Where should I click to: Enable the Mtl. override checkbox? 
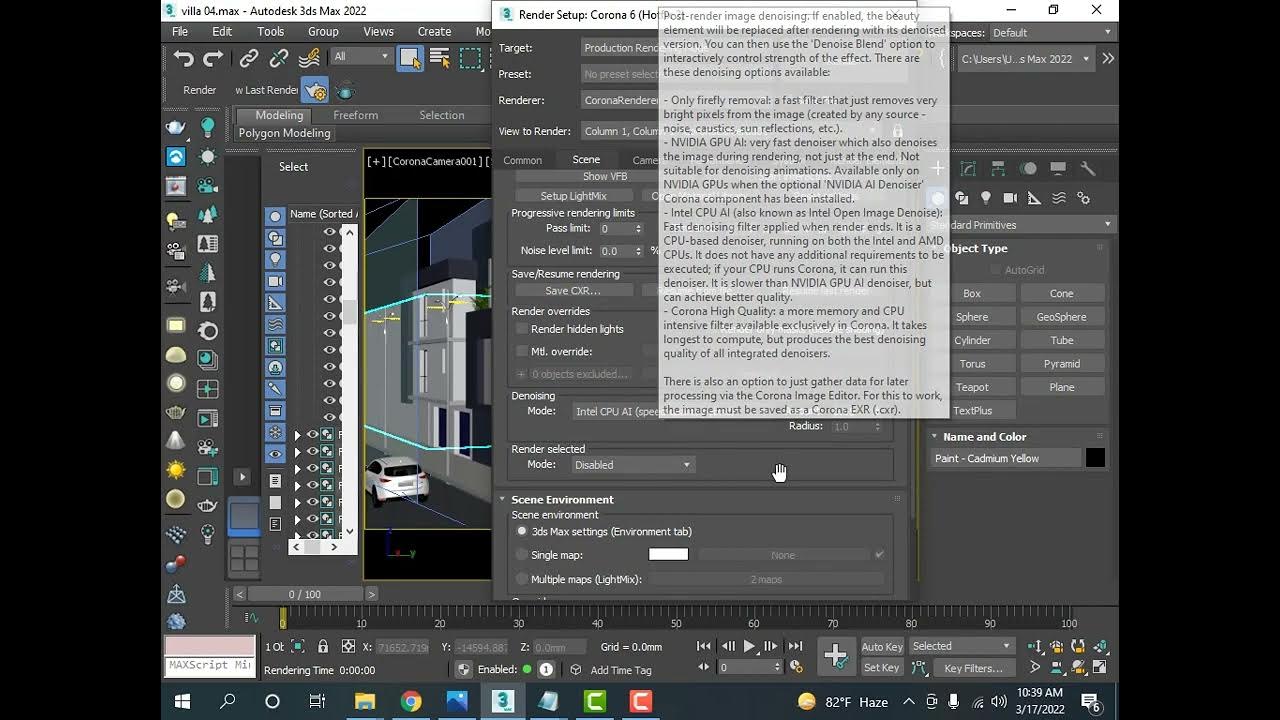pyautogui.click(x=521, y=351)
